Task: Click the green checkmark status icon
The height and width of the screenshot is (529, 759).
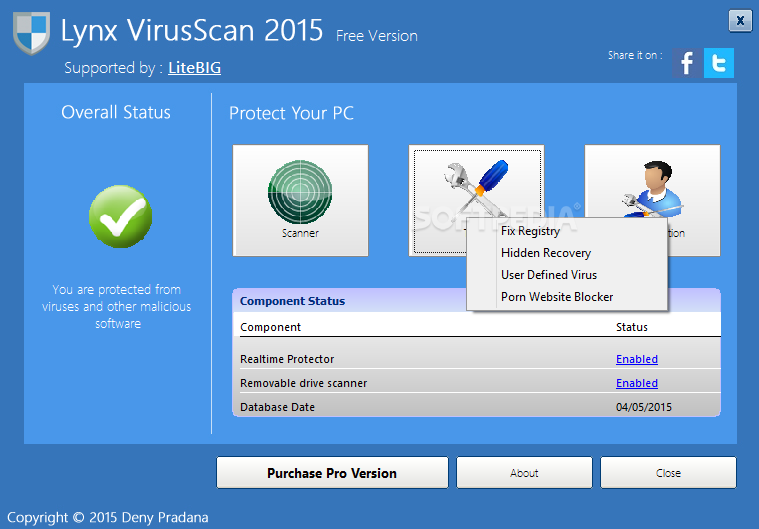Action: [120, 216]
